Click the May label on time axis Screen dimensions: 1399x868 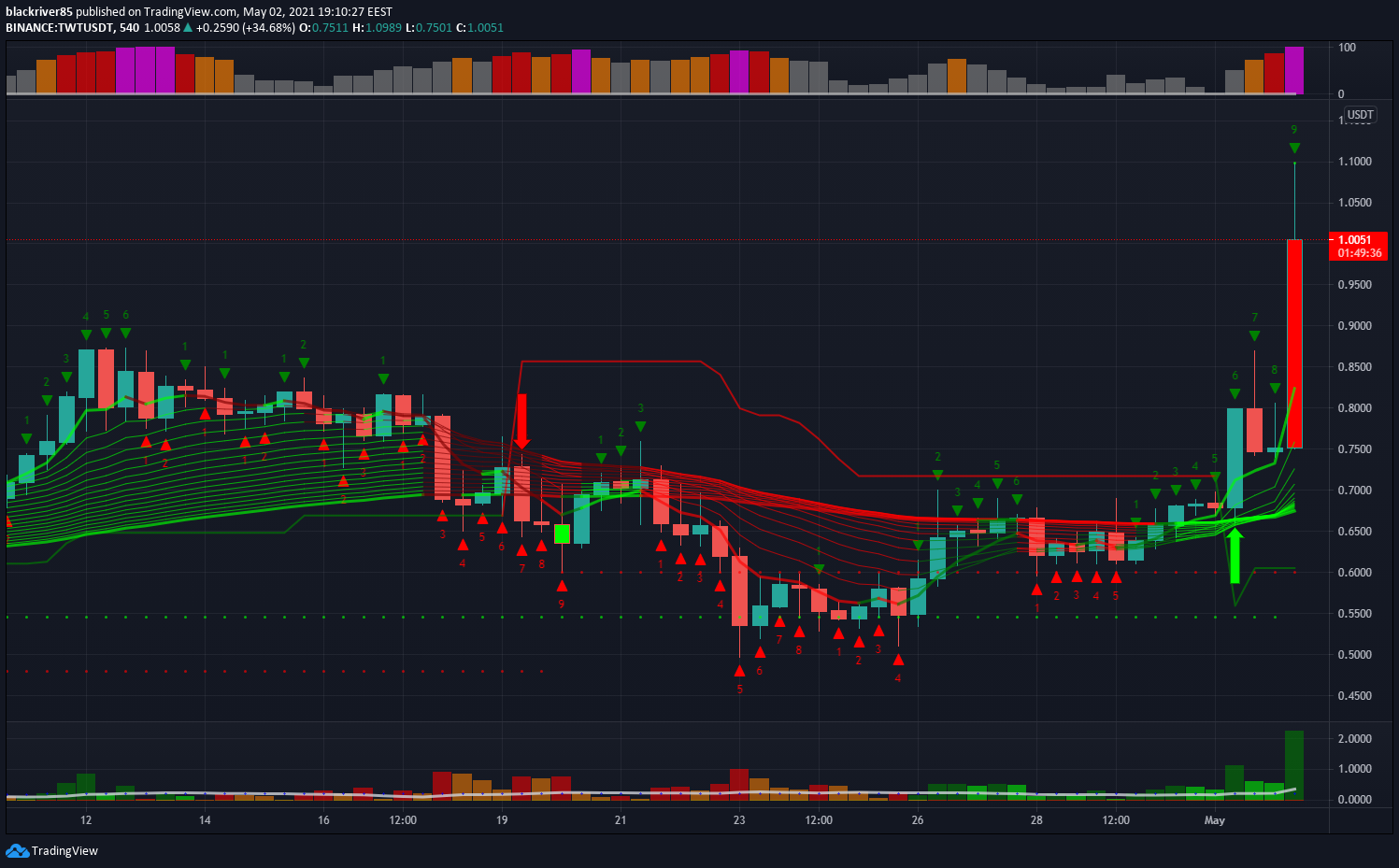coord(1214,820)
